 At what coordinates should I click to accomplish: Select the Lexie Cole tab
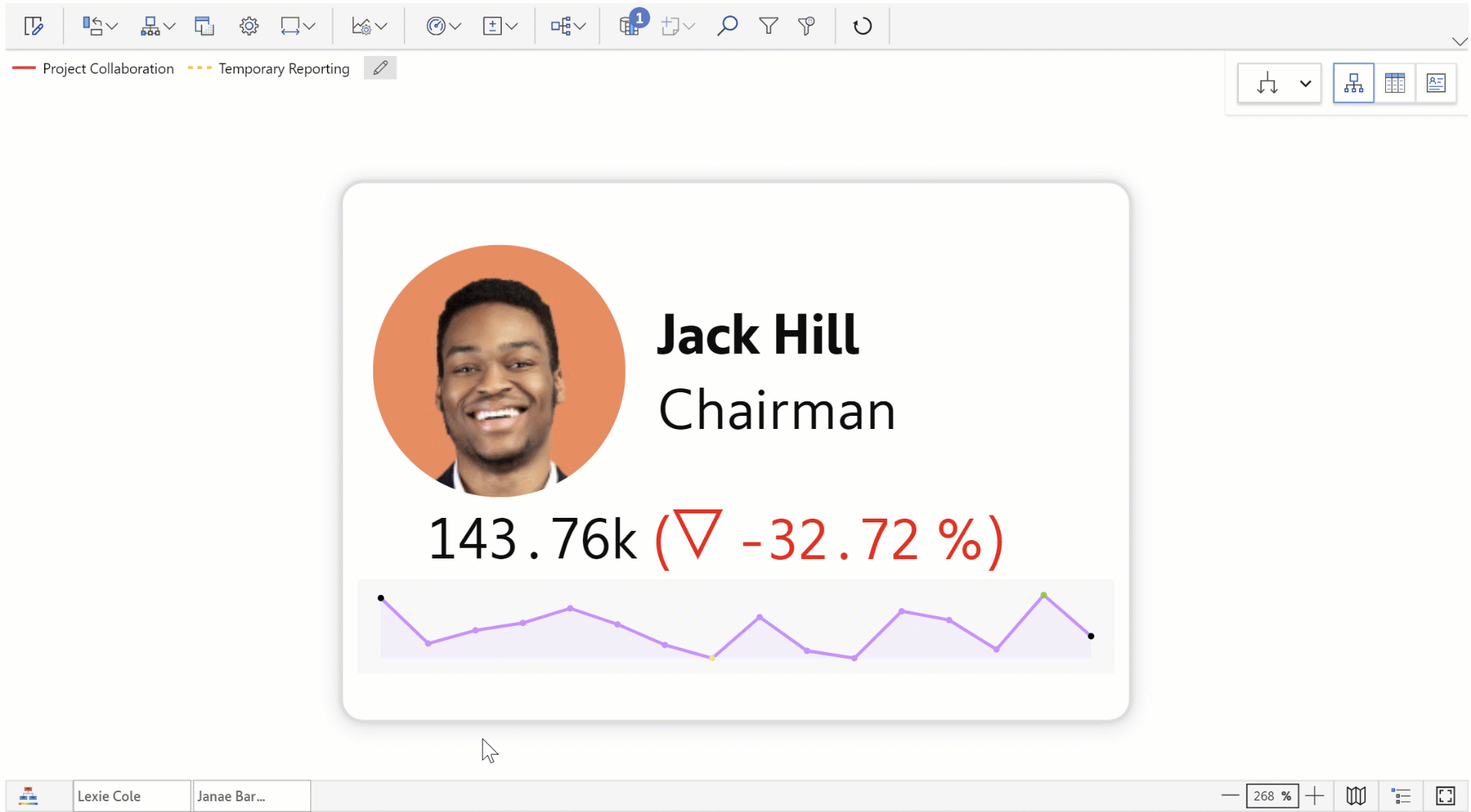pyautogui.click(x=131, y=796)
